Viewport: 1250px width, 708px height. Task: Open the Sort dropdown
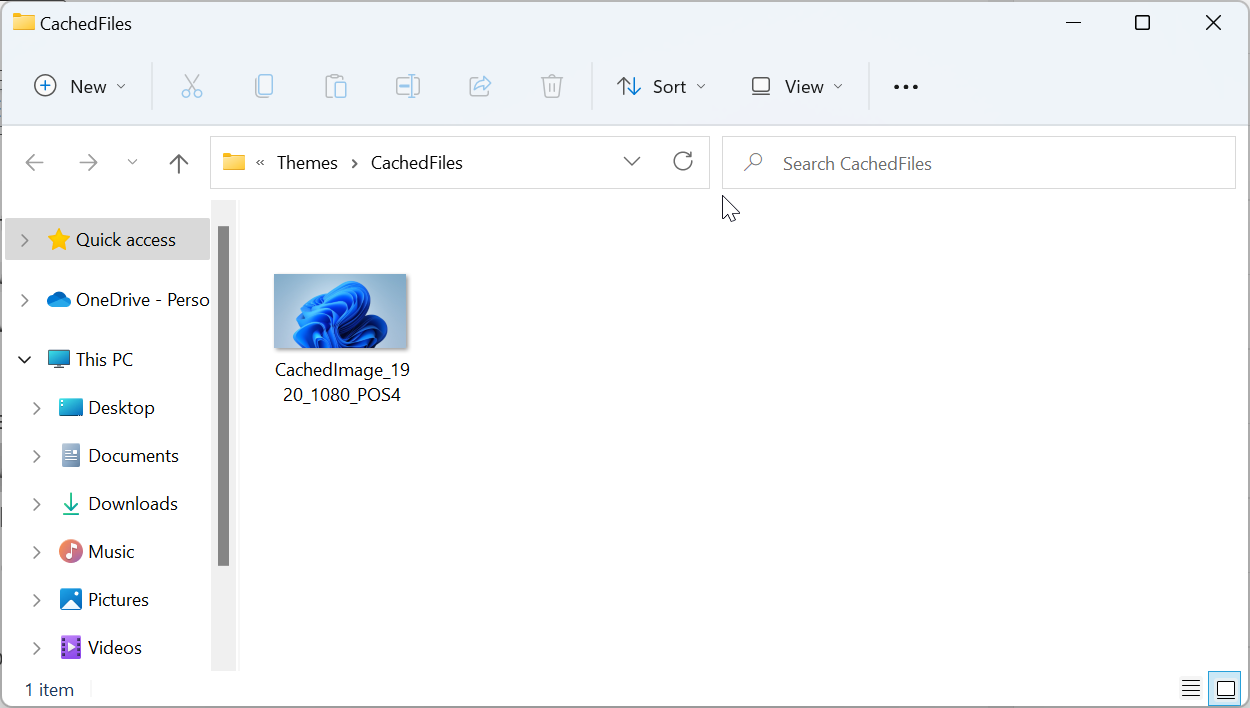[x=661, y=86]
